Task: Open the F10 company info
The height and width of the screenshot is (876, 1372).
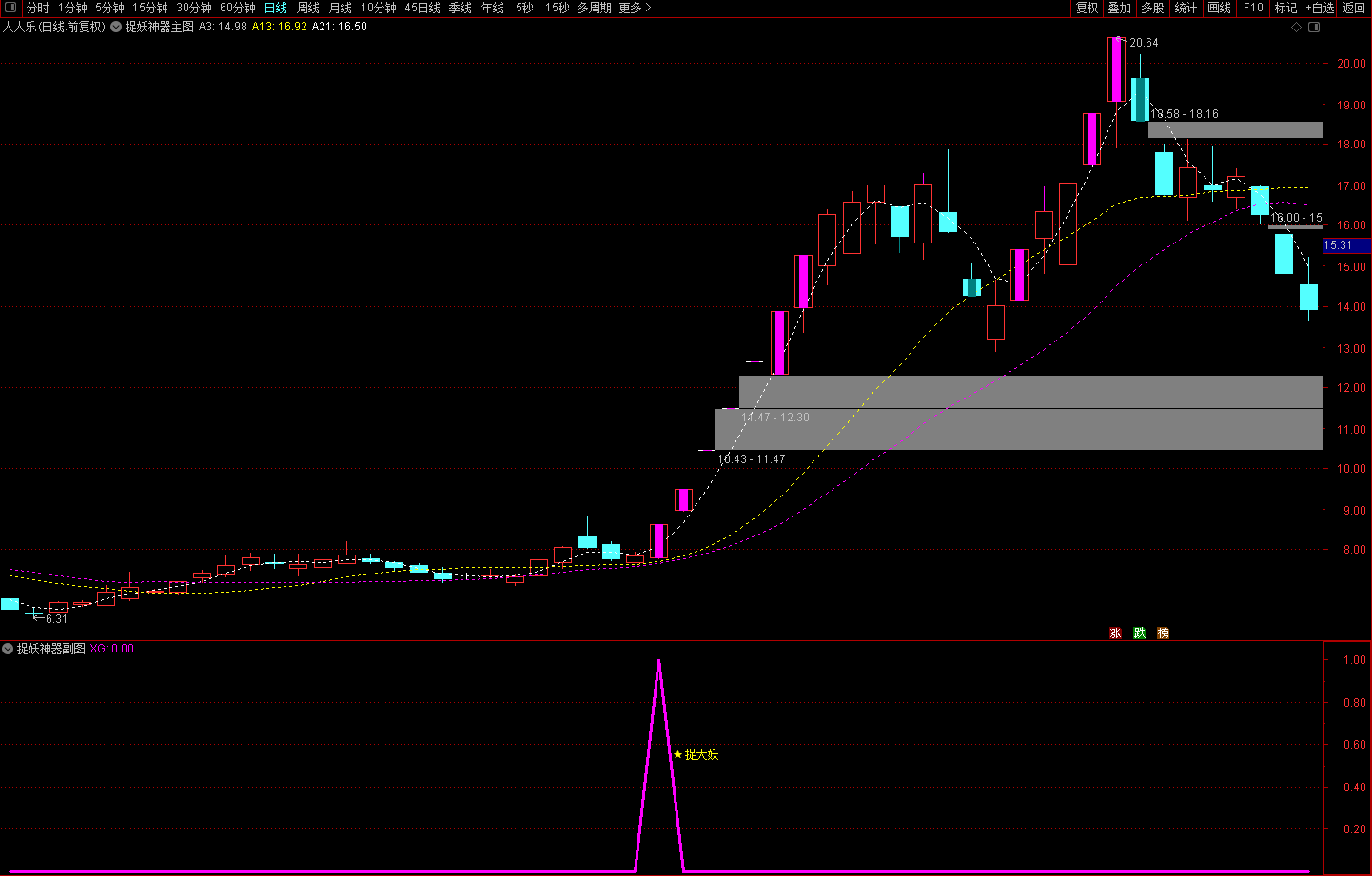Action: click(x=1253, y=8)
